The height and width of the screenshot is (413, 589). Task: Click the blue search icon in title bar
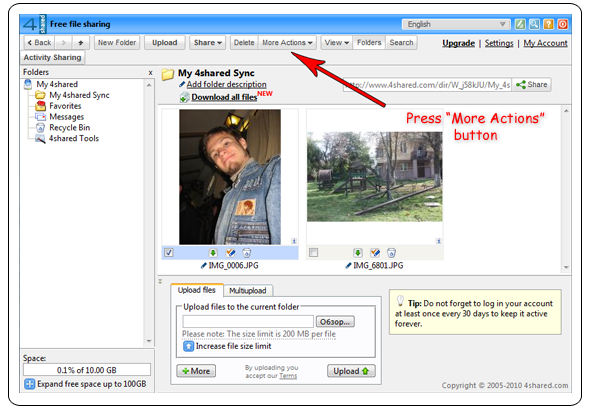[534, 24]
